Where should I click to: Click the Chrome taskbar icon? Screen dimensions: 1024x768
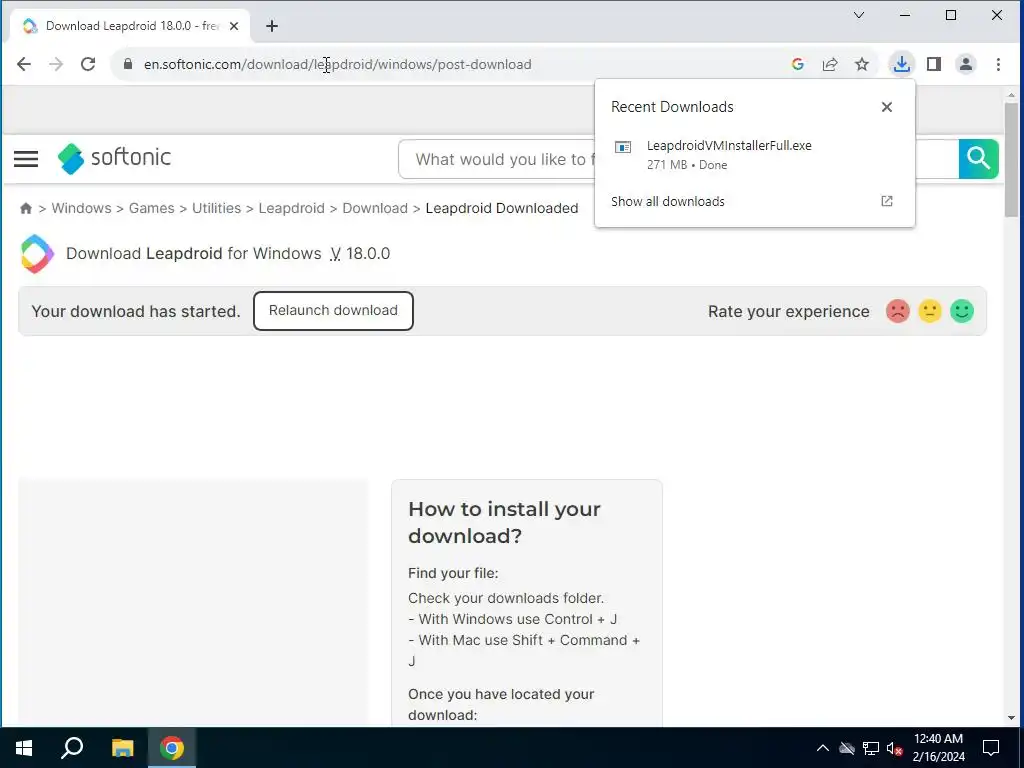[172, 748]
